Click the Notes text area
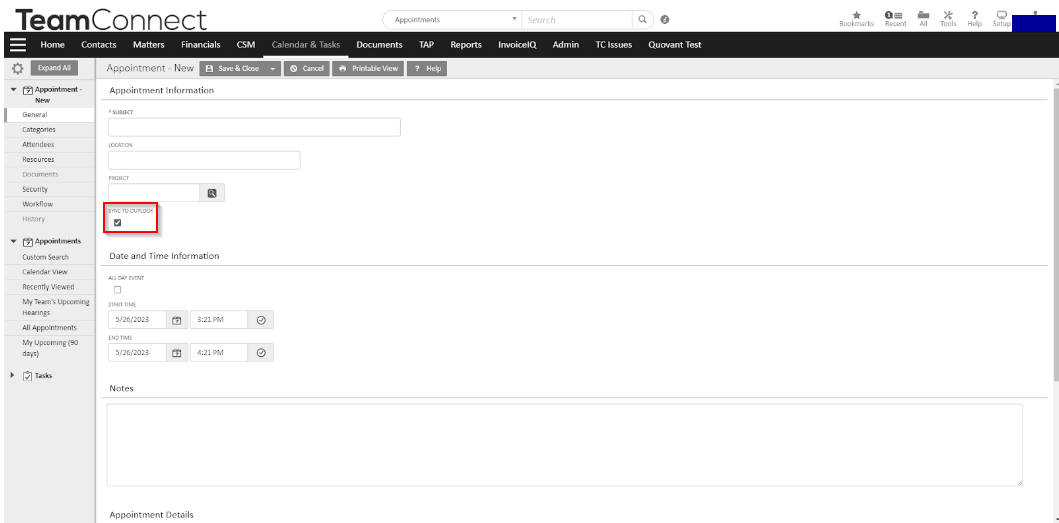Image resolution: width=1059 pixels, height=523 pixels. tap(565, 445)
